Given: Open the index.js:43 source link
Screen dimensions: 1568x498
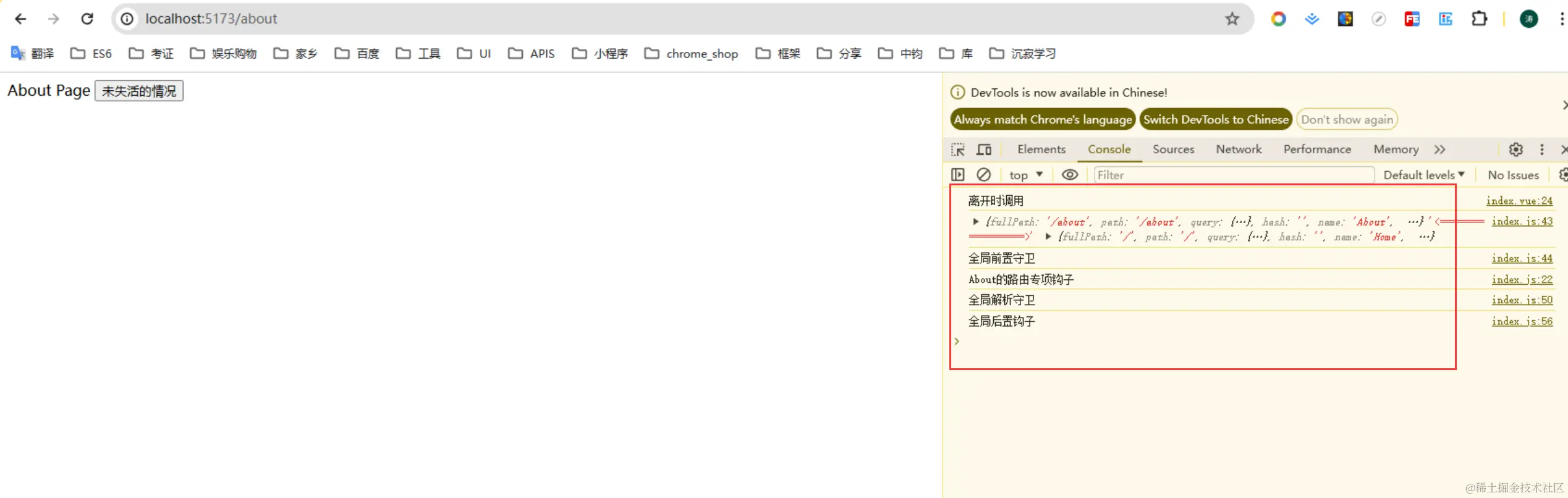Looking at the screenshot, I should (1522, 221).
